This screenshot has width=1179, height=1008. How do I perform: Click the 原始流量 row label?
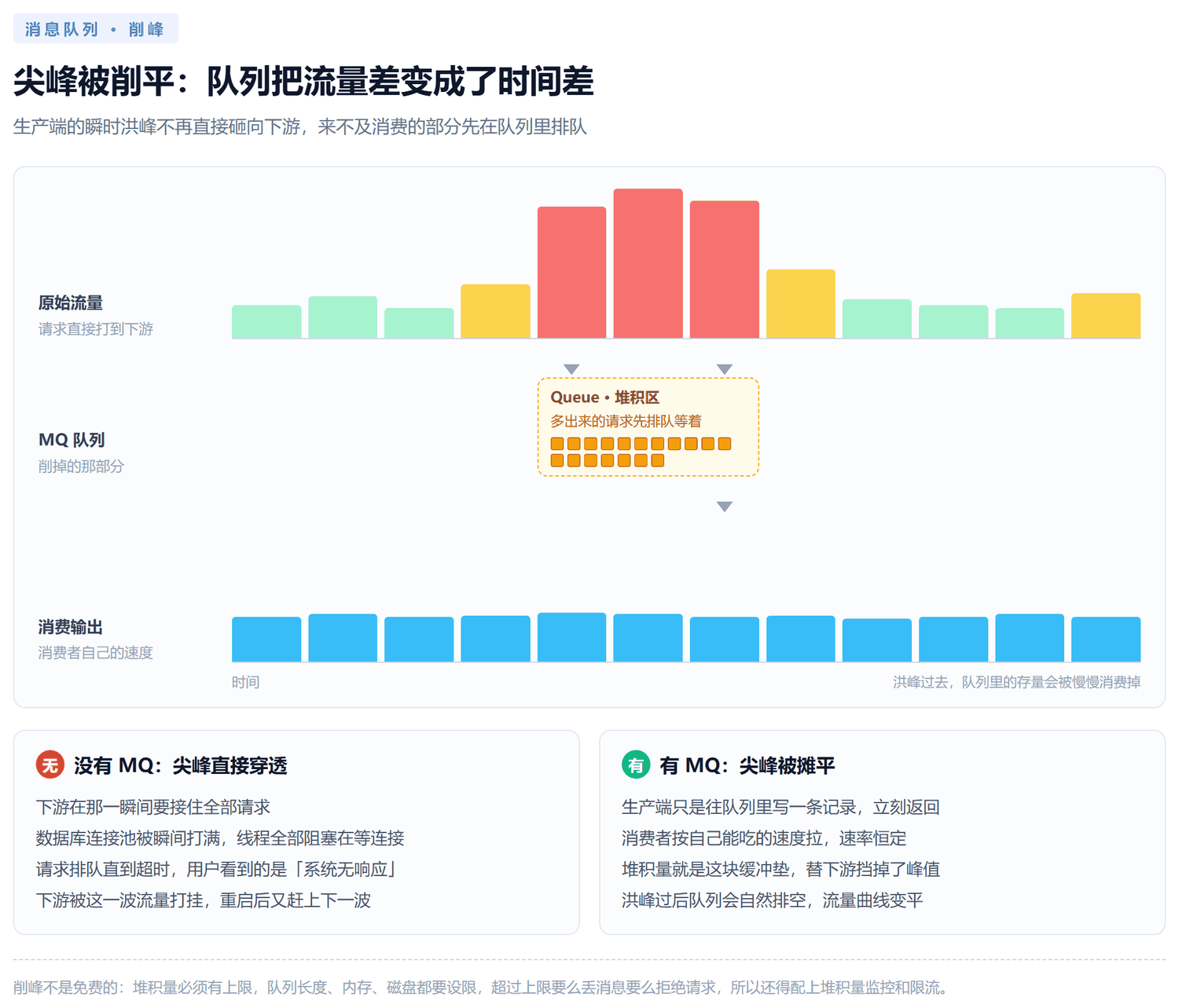(71, 302)
